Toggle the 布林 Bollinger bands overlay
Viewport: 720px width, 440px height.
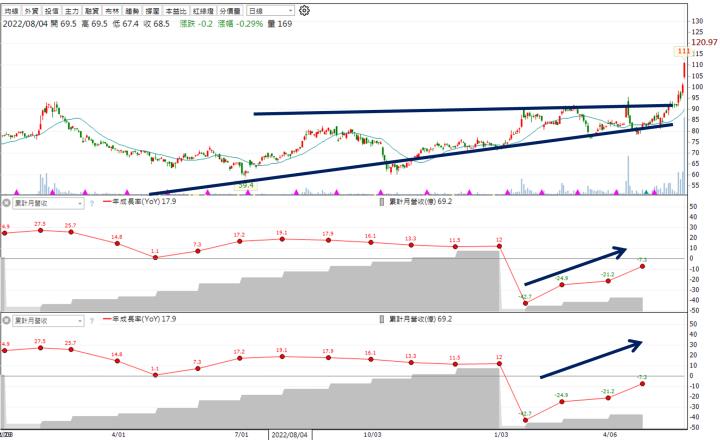(112, 11)
